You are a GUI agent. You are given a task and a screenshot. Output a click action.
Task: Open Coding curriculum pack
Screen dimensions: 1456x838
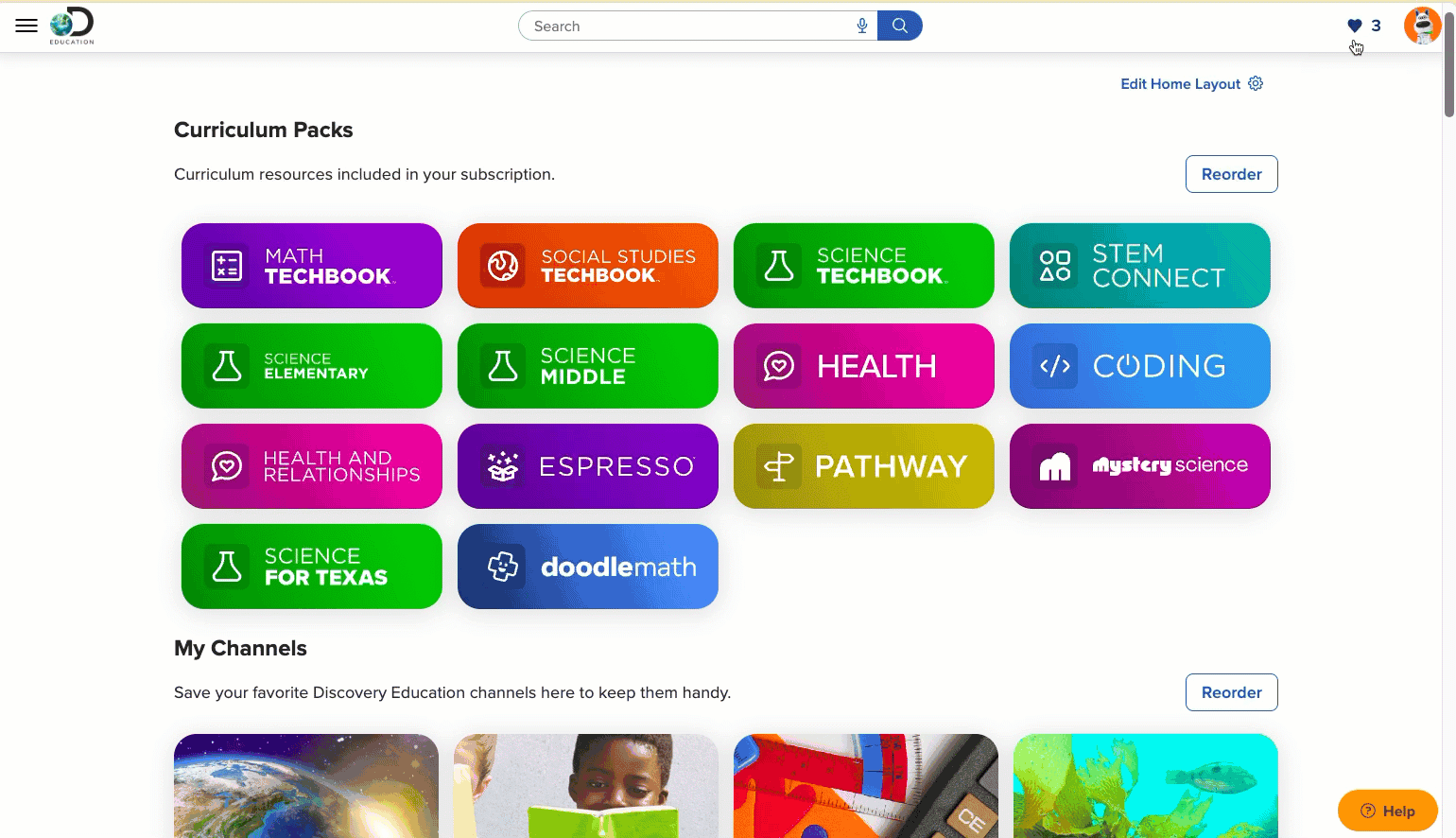1140,366
